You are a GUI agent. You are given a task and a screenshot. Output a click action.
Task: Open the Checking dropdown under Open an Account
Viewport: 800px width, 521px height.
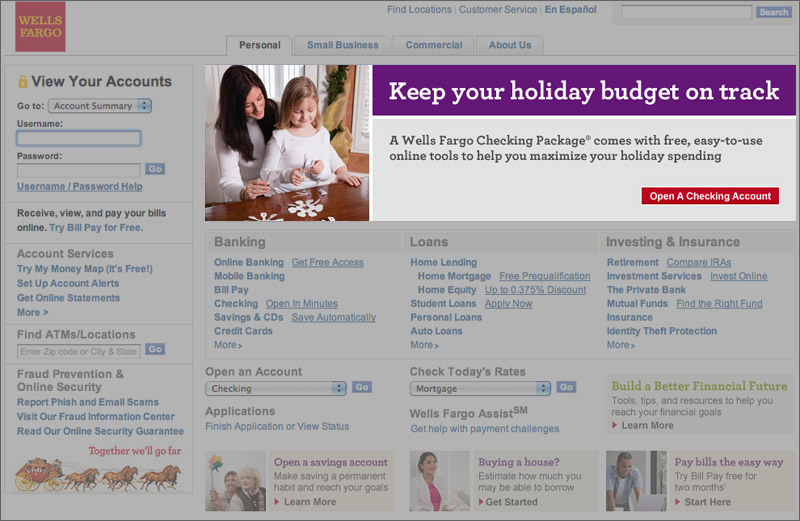(276, 388)
